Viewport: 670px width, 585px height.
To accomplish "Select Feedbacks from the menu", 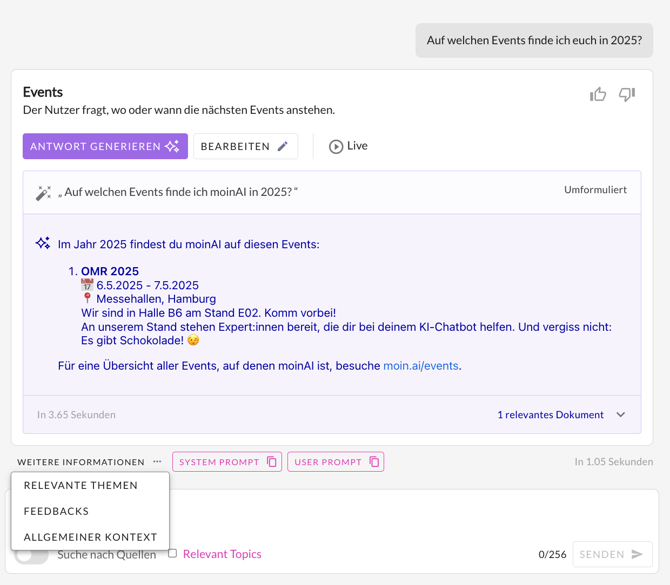I will (57, 511).
